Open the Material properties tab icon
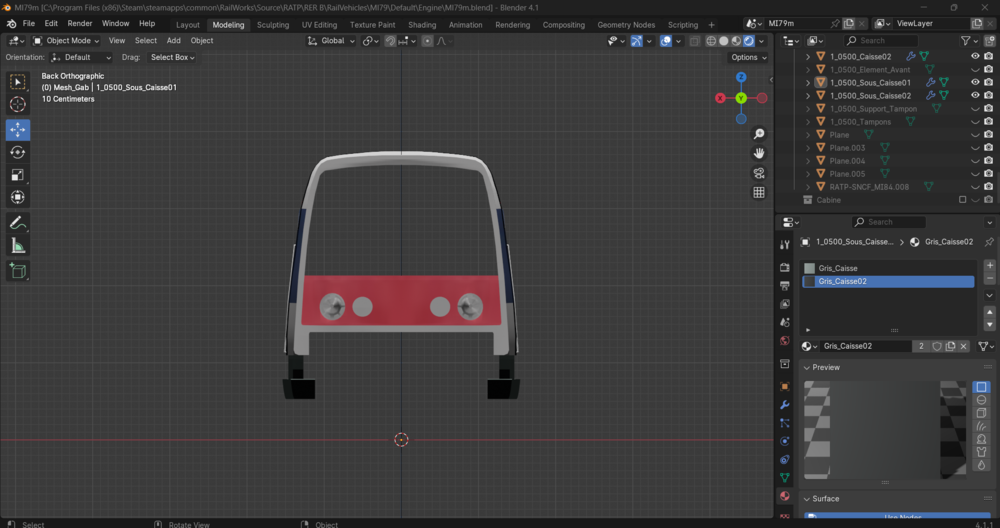This screenshot has width=1000, height=528. (x=785, y=496)
